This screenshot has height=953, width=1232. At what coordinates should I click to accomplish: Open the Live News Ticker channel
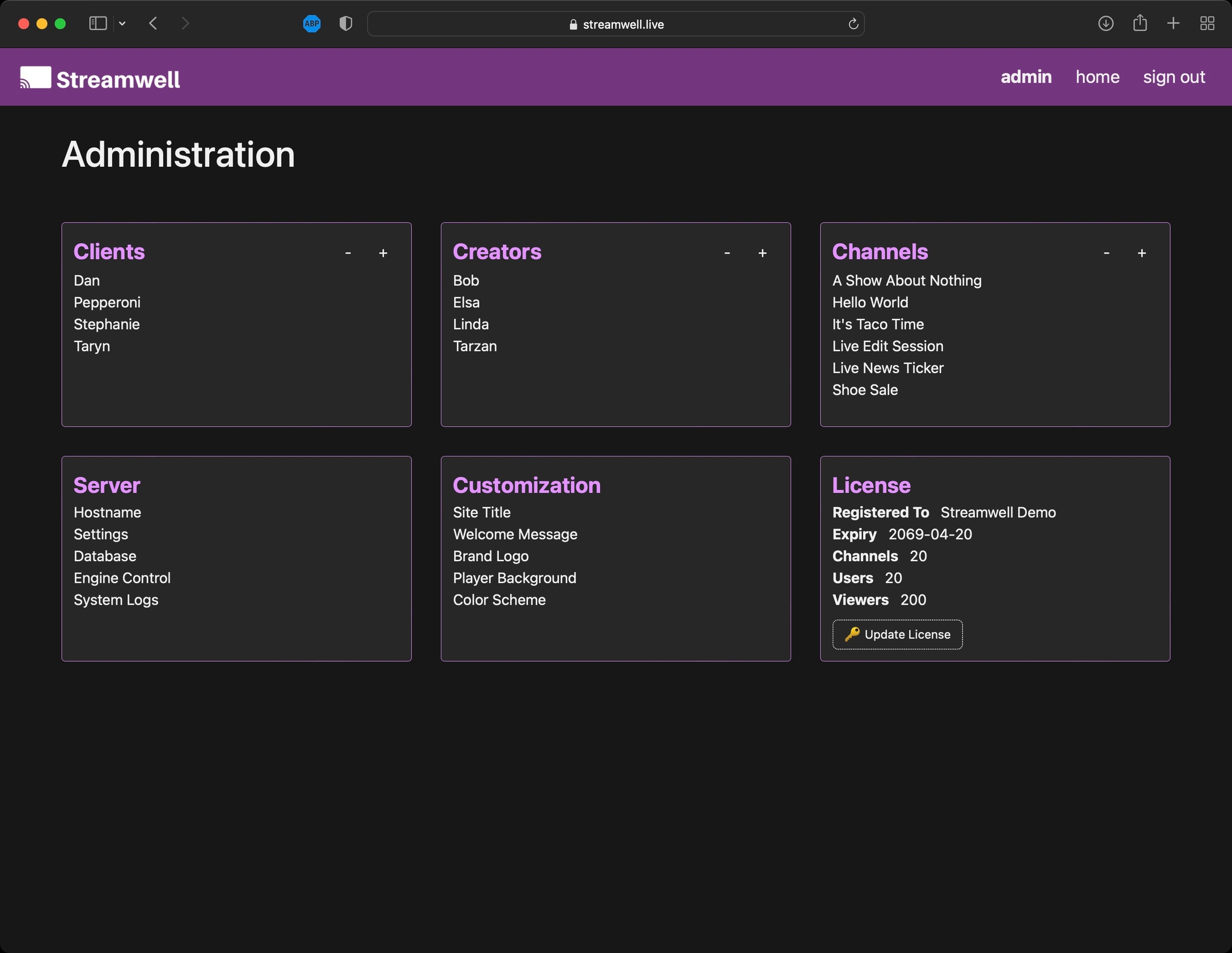887,368
